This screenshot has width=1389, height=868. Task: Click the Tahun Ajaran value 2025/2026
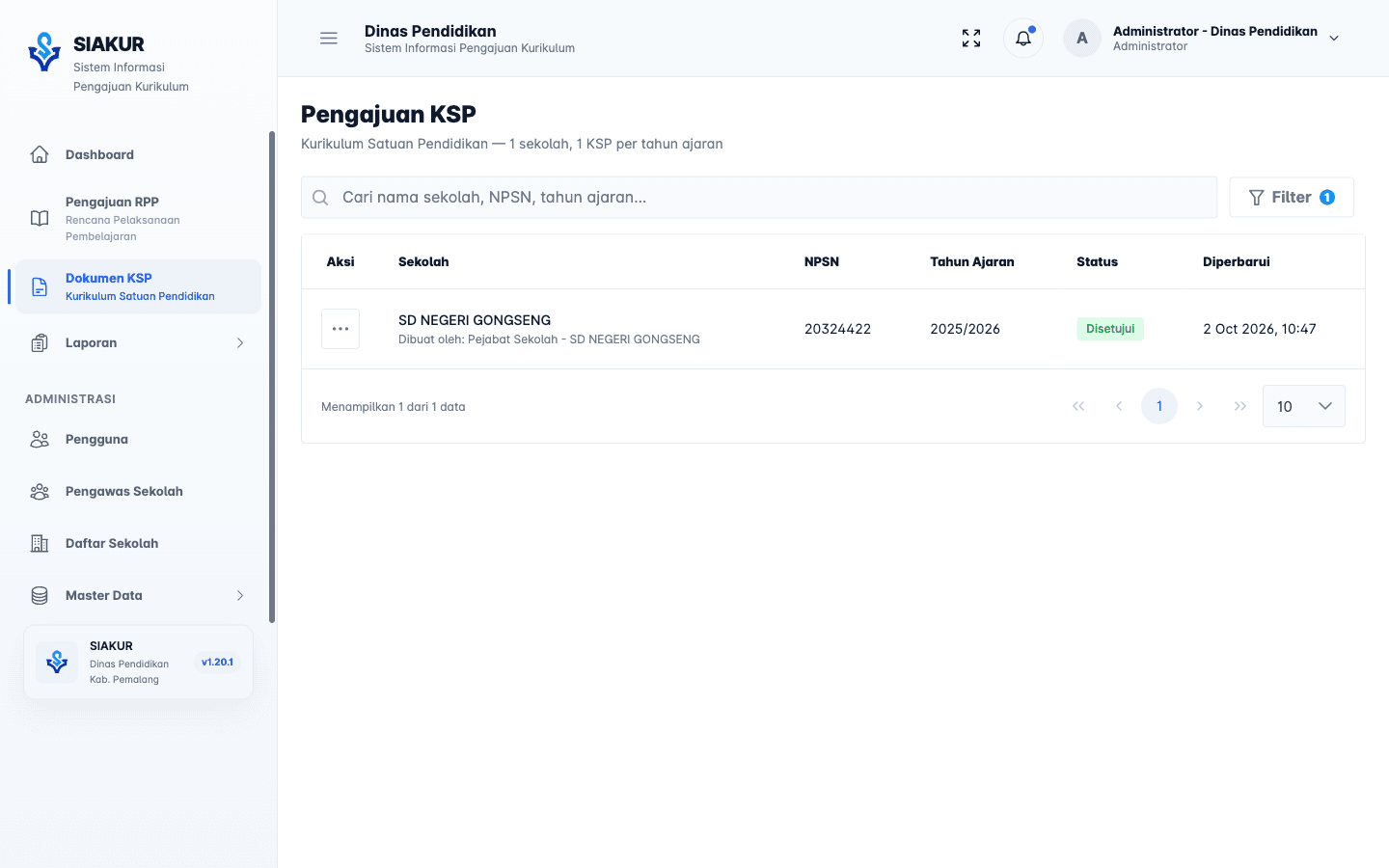pyautogui.click(x=965, y=329)
